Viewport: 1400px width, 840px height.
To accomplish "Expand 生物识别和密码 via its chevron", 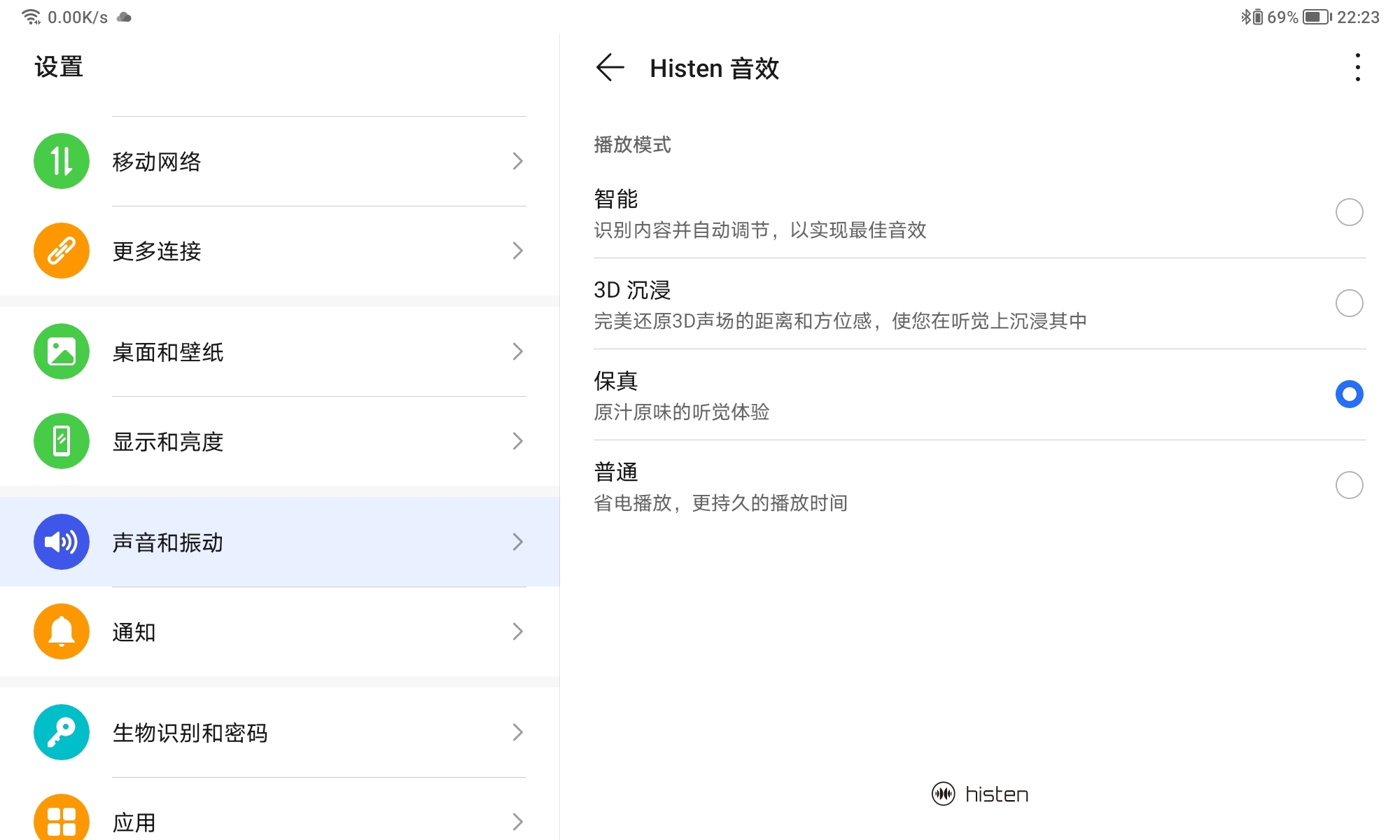I will [517, 732].
